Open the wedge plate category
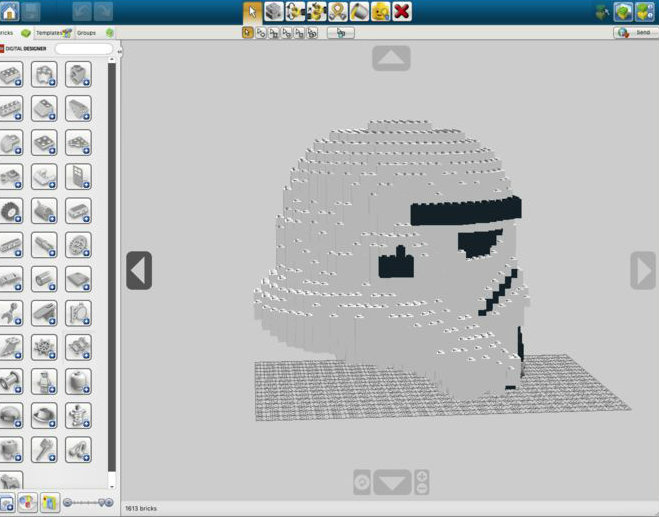Image resolution: width=659 pixels, height=517 pixels. 78,142
